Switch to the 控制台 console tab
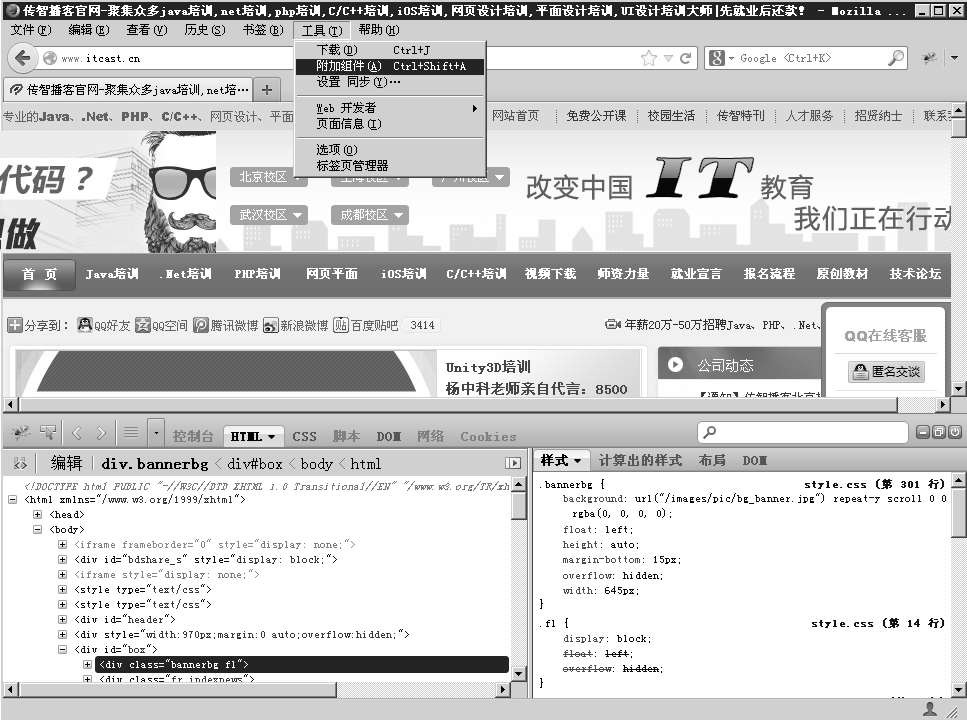967x720 pixels. point(193,437)
